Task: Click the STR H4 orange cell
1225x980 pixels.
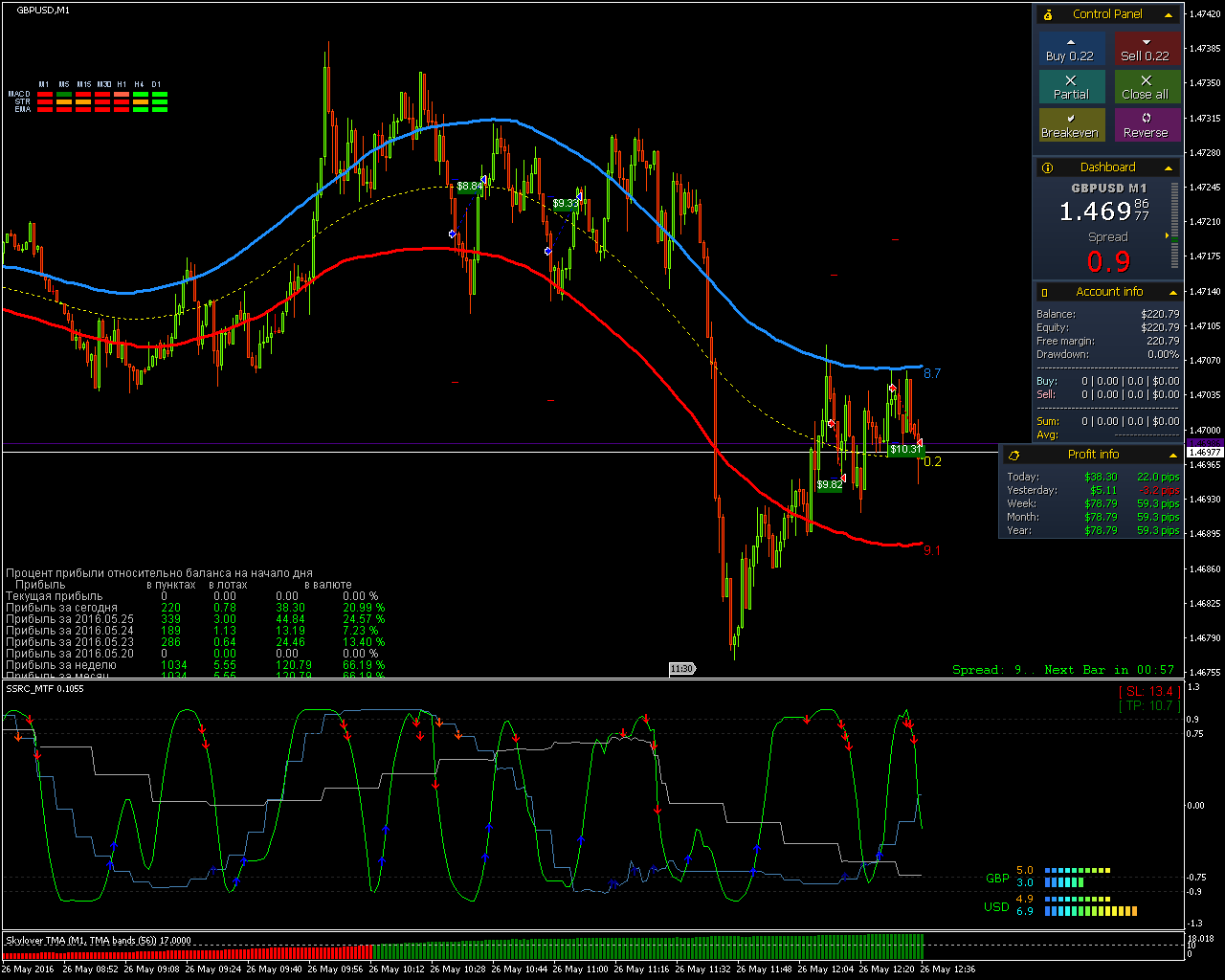Action: pos(141,101)
